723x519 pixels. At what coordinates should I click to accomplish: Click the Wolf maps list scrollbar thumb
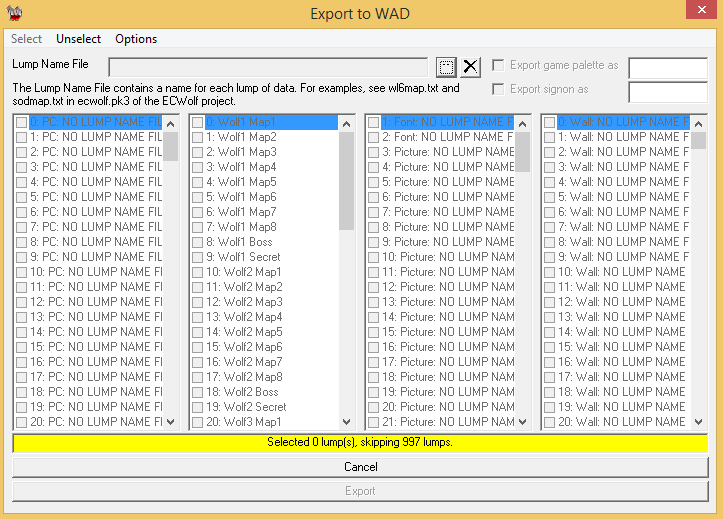point(347,181)
